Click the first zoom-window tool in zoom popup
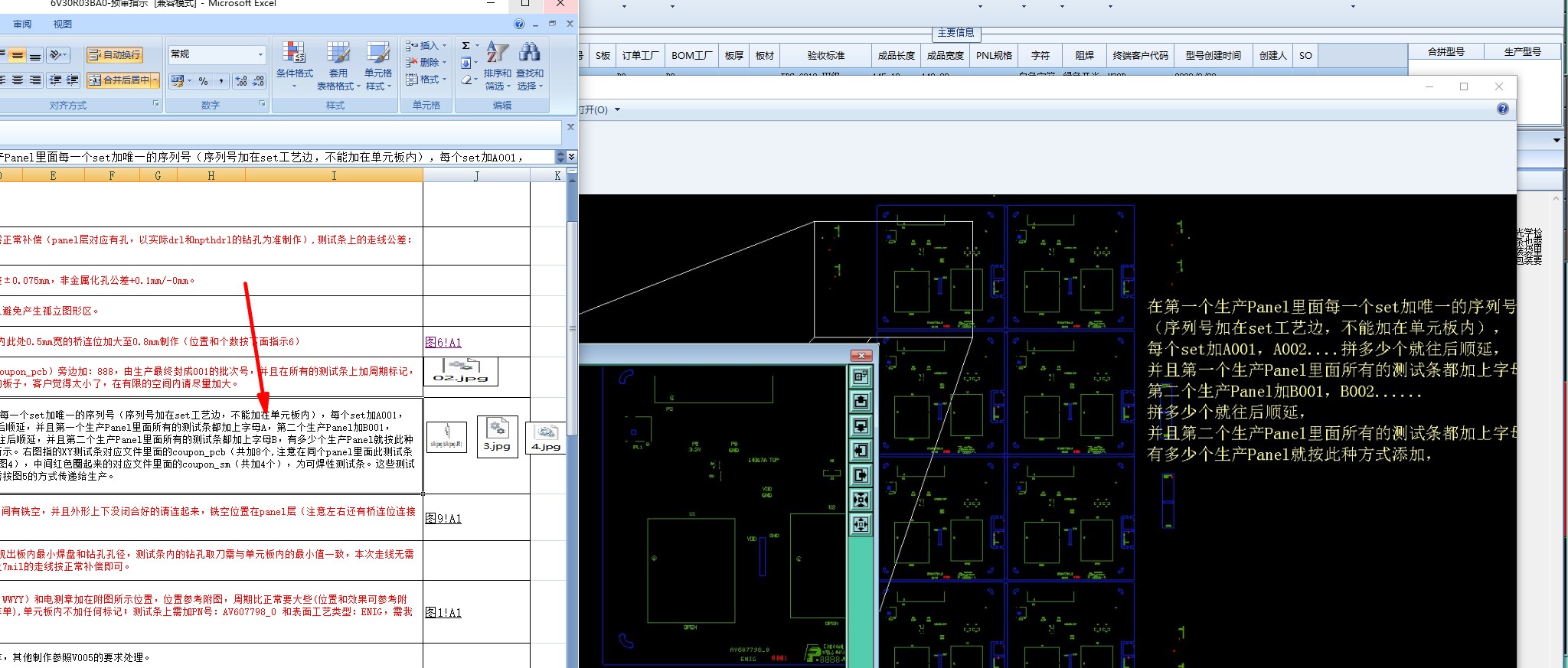Screen dimensions: 1568x668 [x=861, y=376]
